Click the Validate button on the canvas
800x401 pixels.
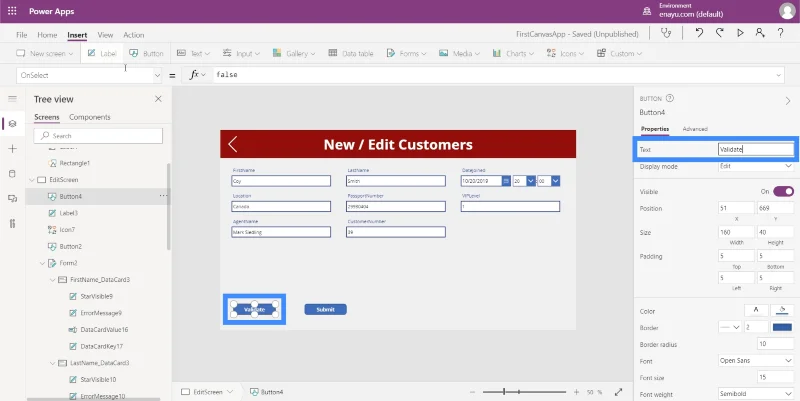(x=254, y=309)
